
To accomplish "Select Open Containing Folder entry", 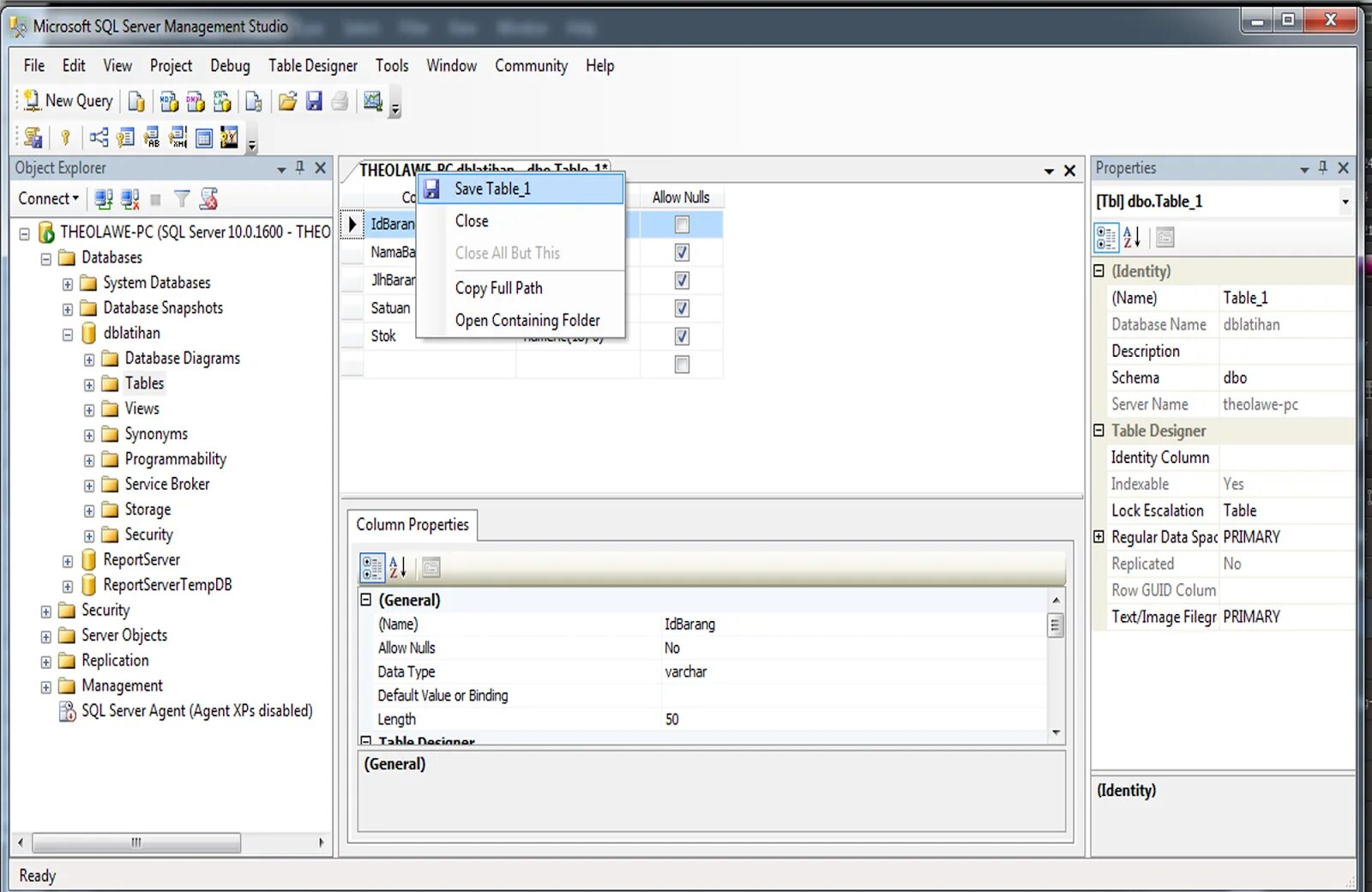I will tap(521, 321).
